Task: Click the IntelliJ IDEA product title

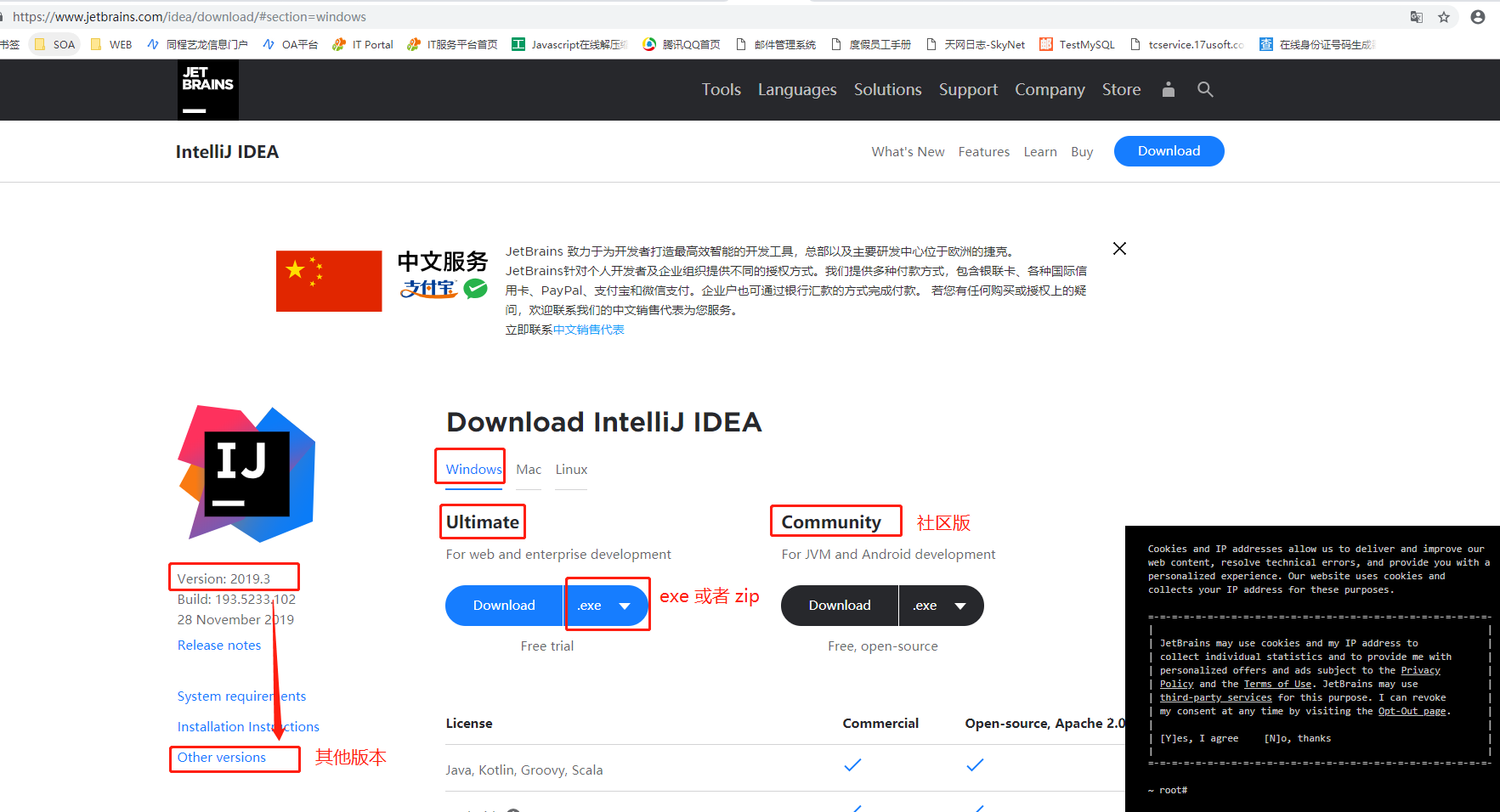Action: (x=227, y=152)
